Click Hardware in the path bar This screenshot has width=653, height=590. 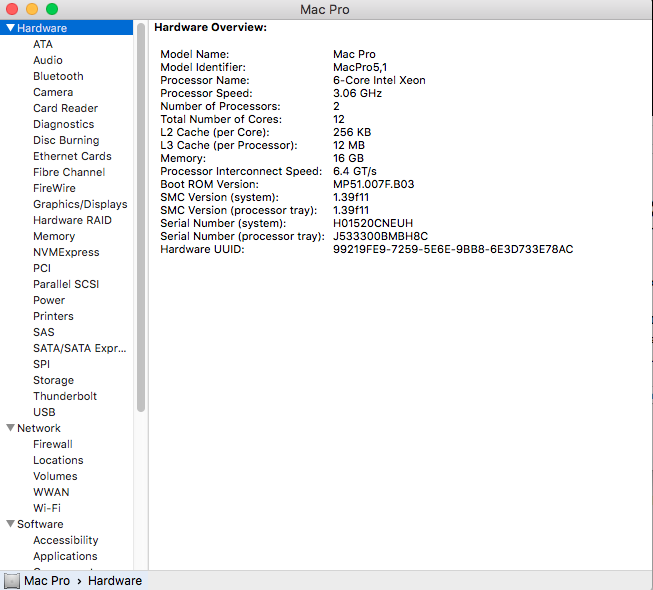click(x=115, y=580)
